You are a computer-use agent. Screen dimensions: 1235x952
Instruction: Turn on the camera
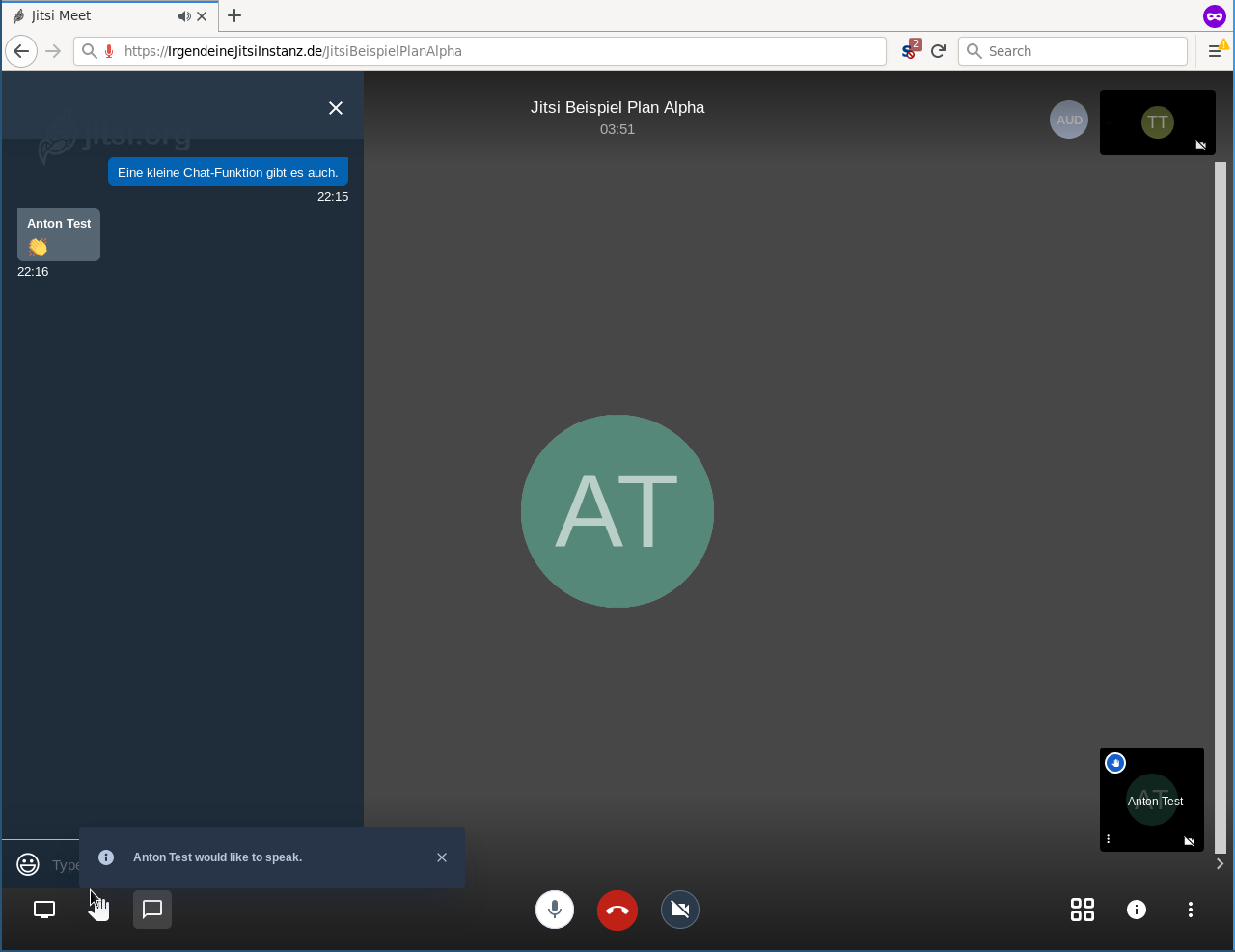coord(680,910)
